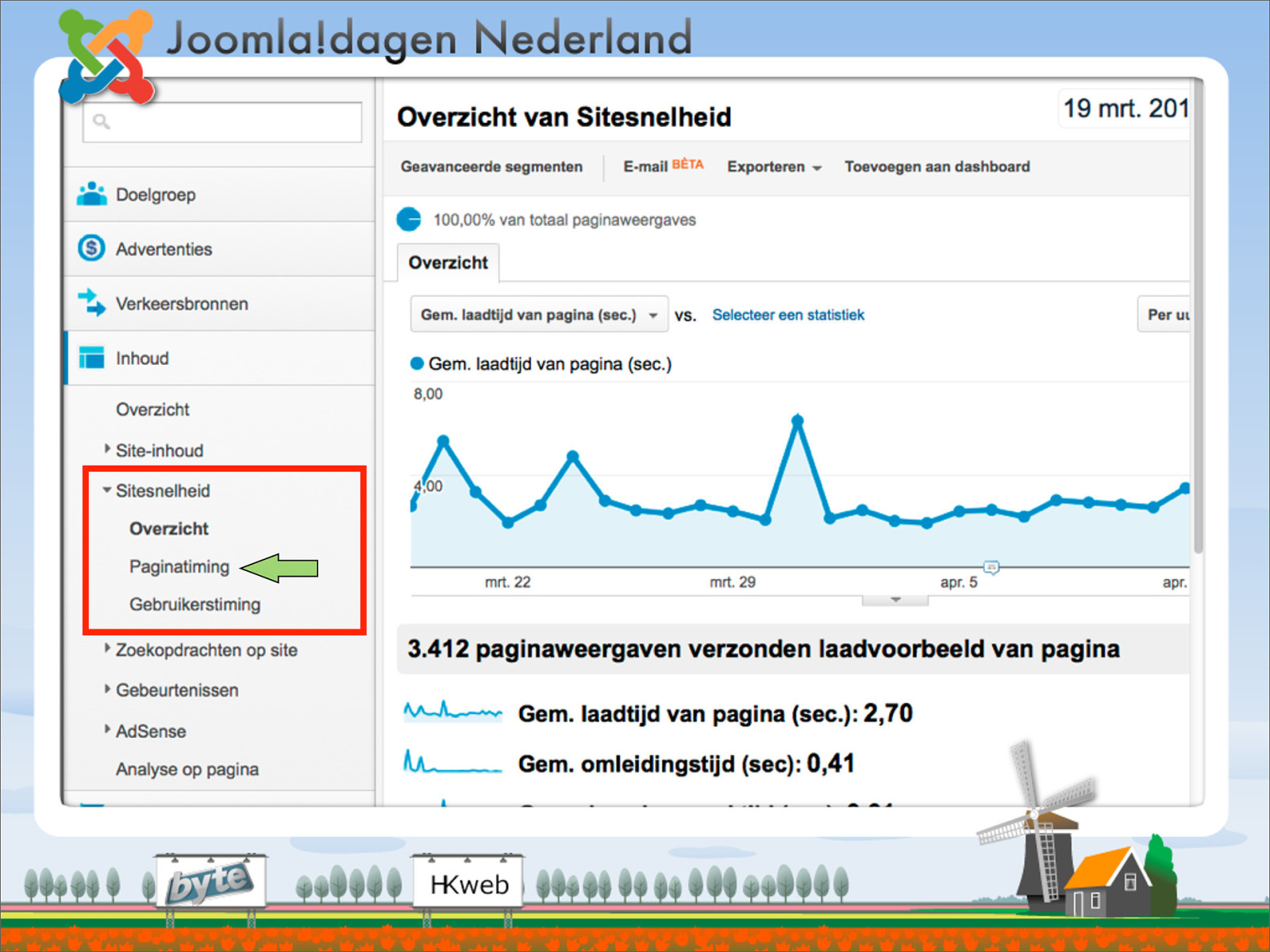Screen dimensions: 1270x952
Task: Open Overzicht under Inhoud
Action: point(152,409)
